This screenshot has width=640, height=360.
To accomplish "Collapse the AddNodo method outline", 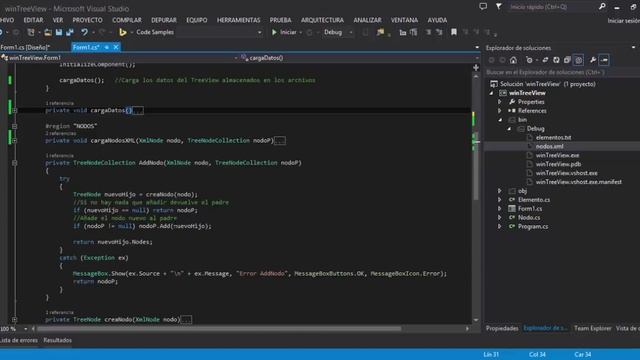I will (14, 163).
